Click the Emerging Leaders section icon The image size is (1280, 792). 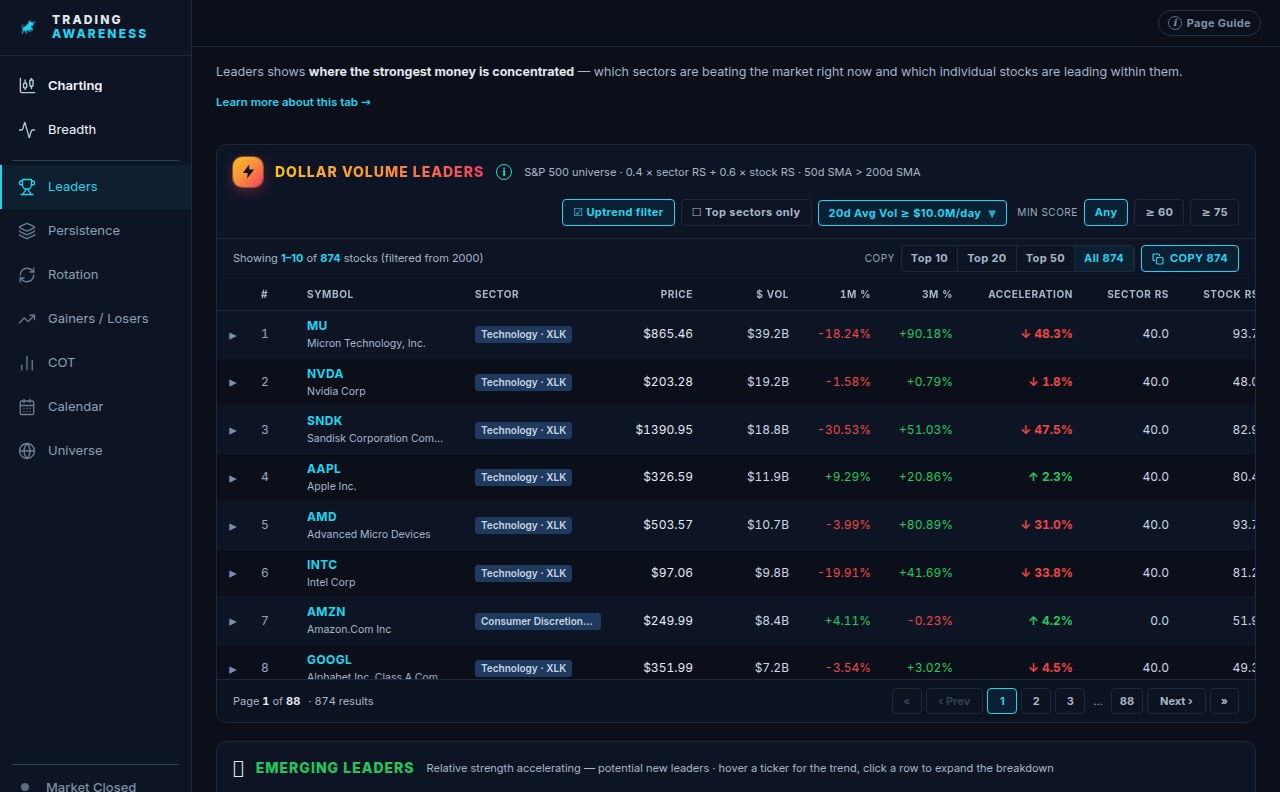238,768
